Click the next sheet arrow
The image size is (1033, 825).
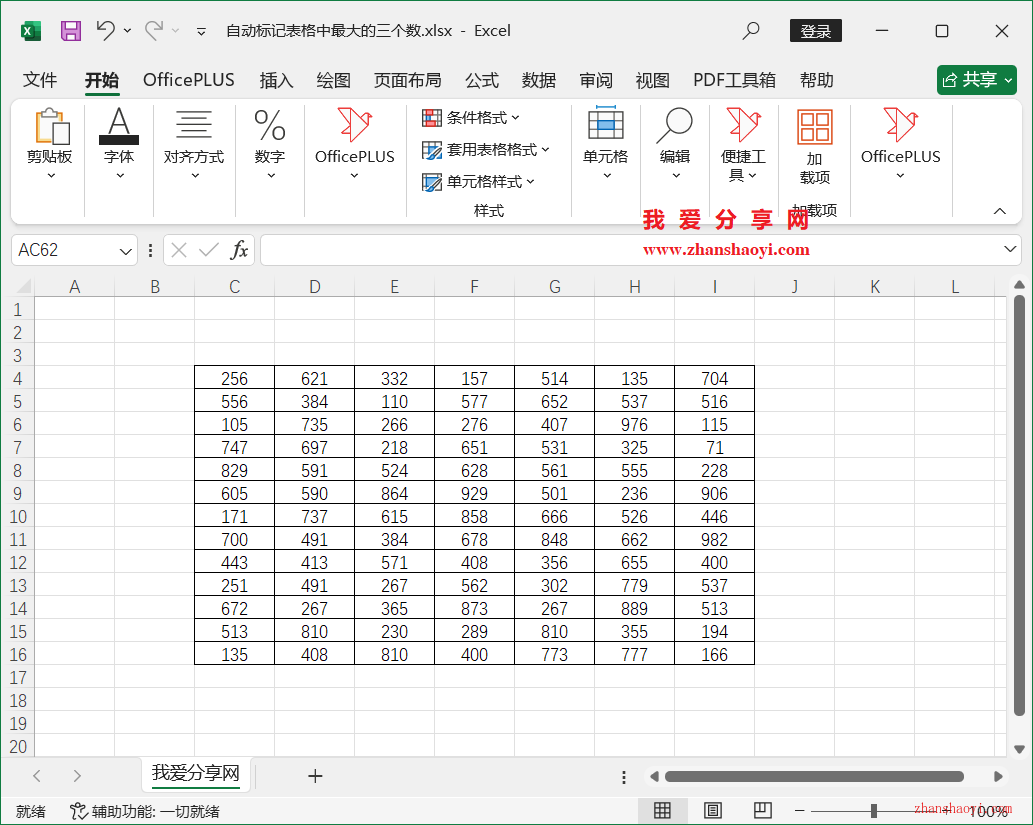(77, 776)
